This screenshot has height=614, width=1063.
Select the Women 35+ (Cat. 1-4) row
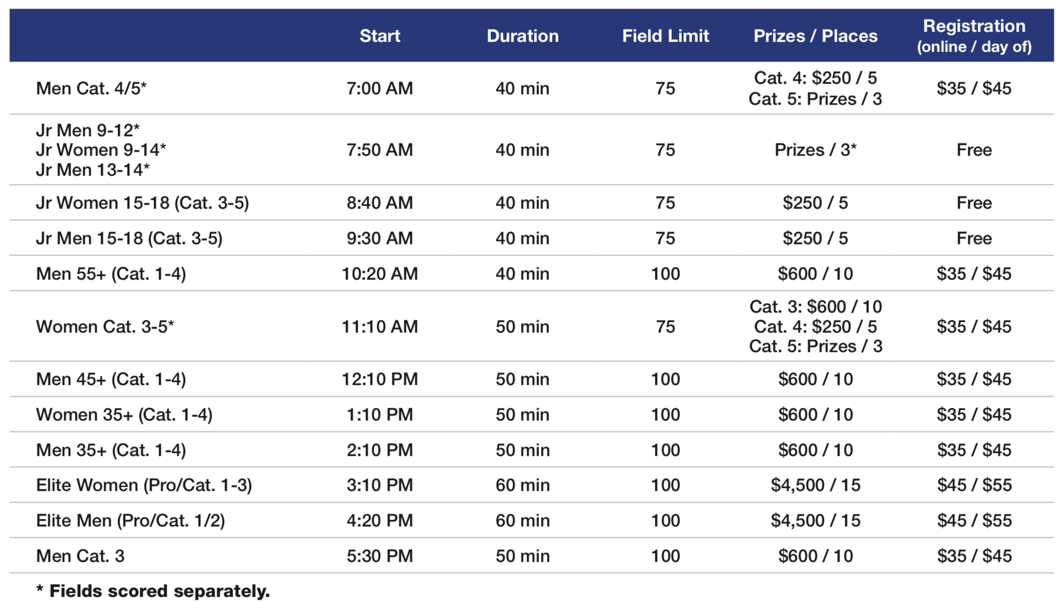[x=532, y=415]
